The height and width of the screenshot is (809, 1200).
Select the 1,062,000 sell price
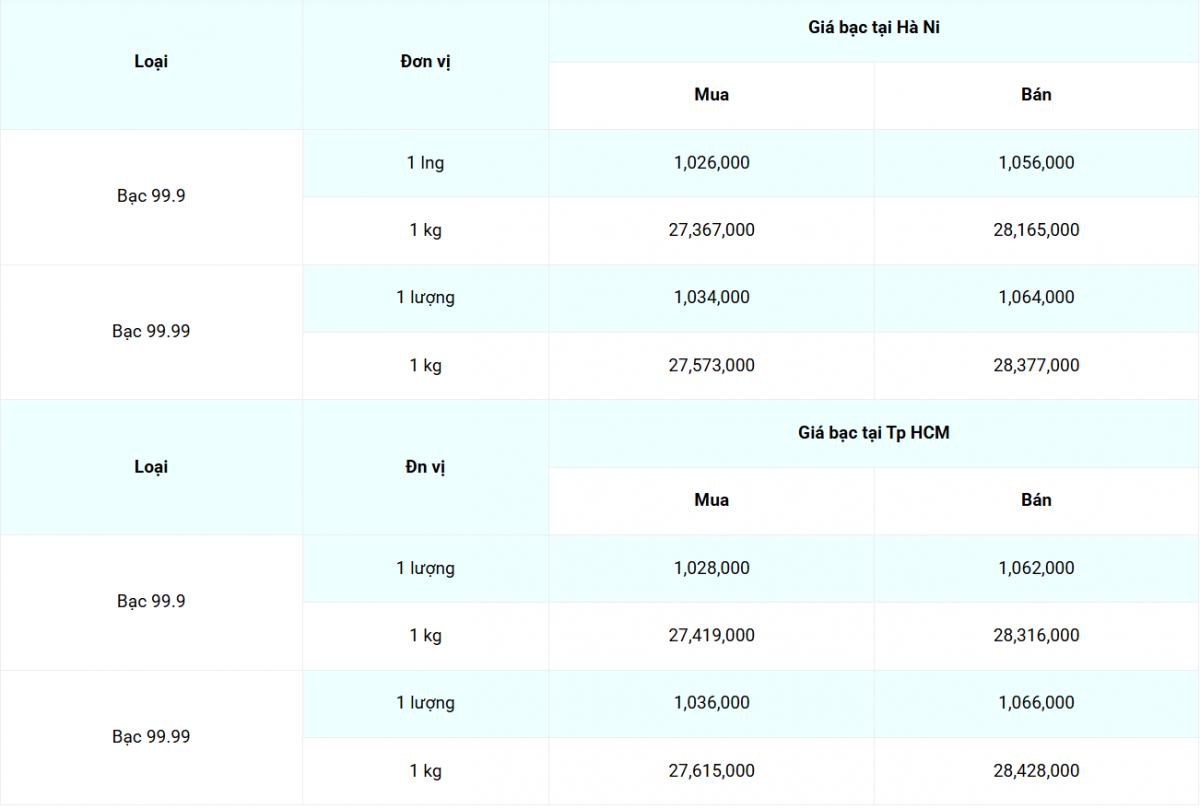1036,568
